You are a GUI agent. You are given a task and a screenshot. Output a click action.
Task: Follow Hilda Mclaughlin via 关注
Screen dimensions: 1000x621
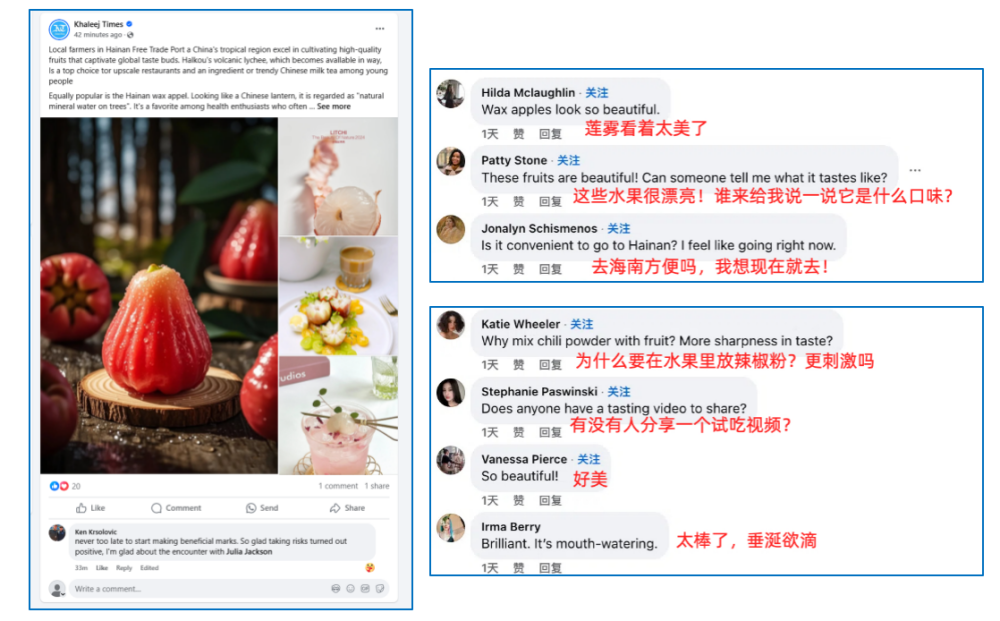[597, 93]
